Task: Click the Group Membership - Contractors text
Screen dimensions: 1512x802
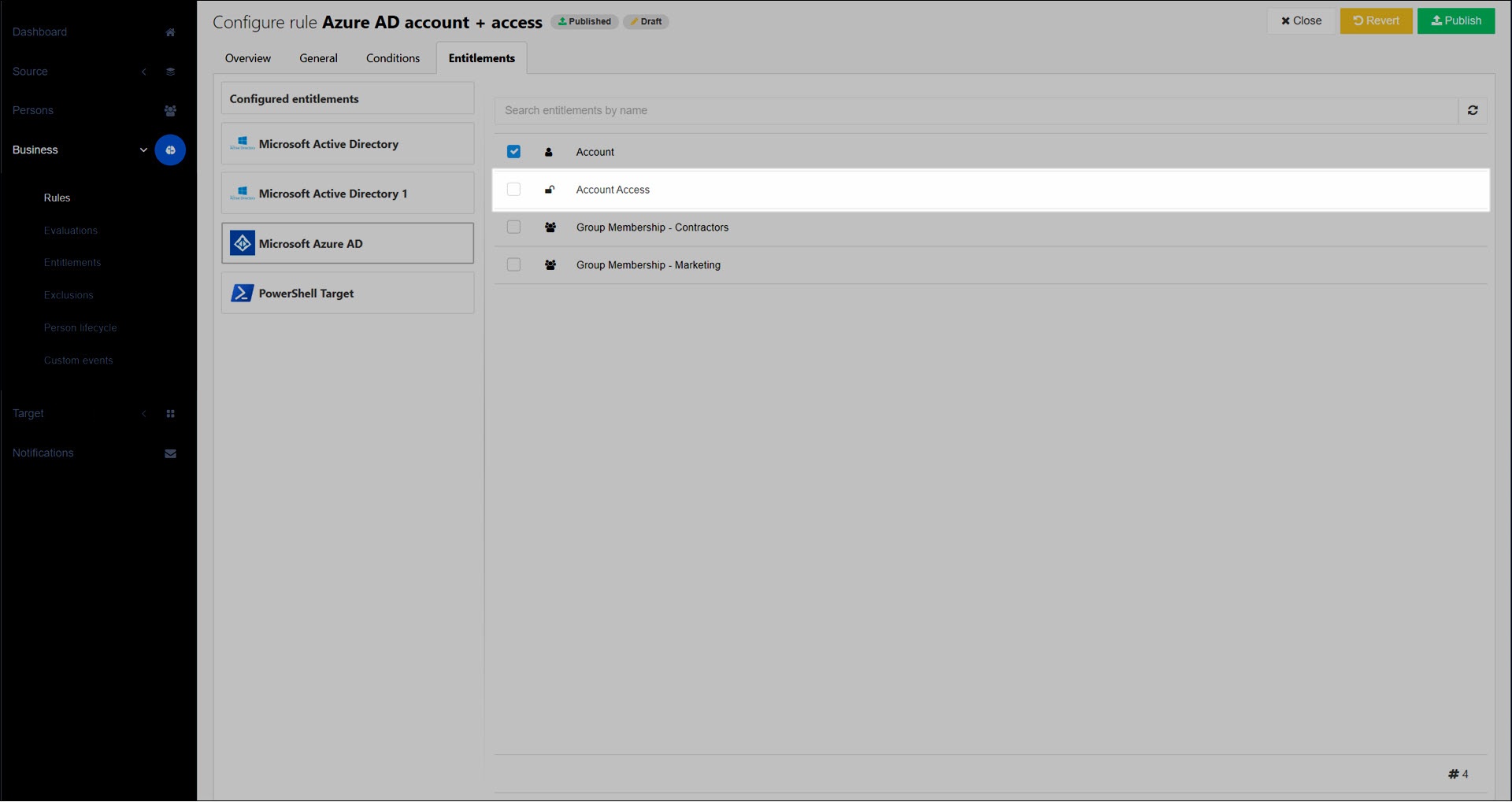Action: pyautogui.click(x=652, y=227)
